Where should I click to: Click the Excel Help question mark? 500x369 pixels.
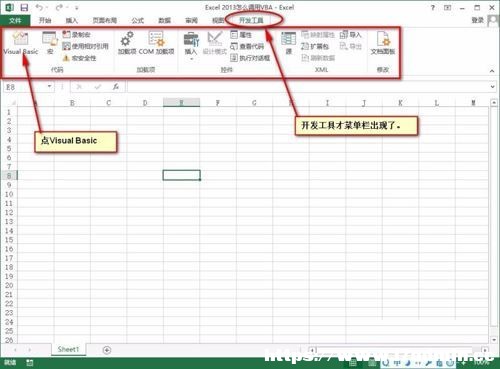[x=433, y=7]
